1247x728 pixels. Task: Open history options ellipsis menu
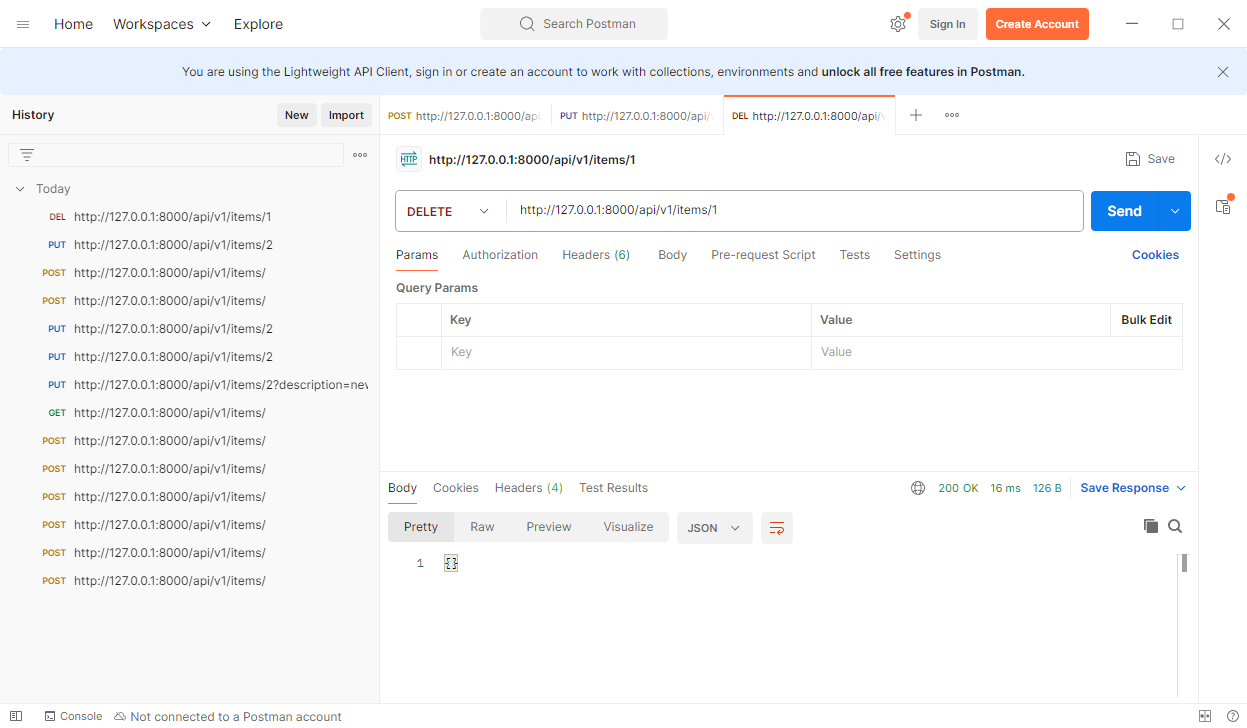coord(360,155)
